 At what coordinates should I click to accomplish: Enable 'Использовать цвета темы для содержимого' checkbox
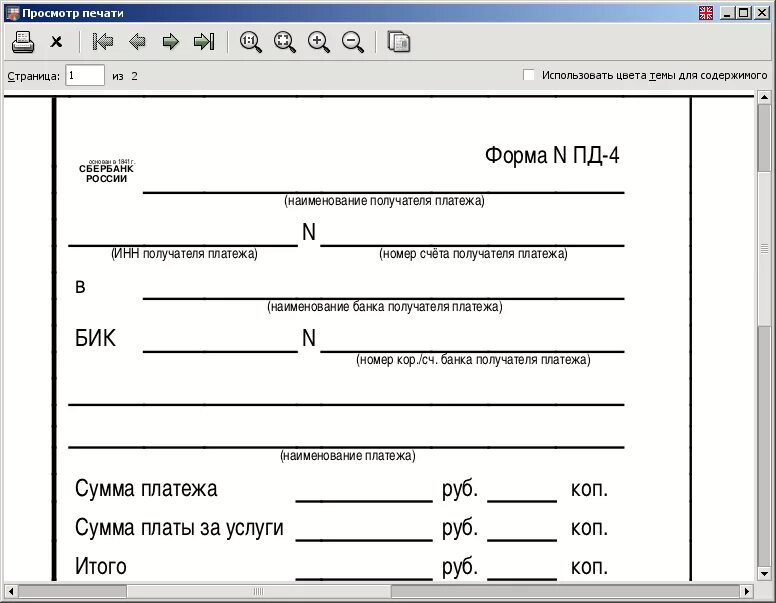[529, 75]
